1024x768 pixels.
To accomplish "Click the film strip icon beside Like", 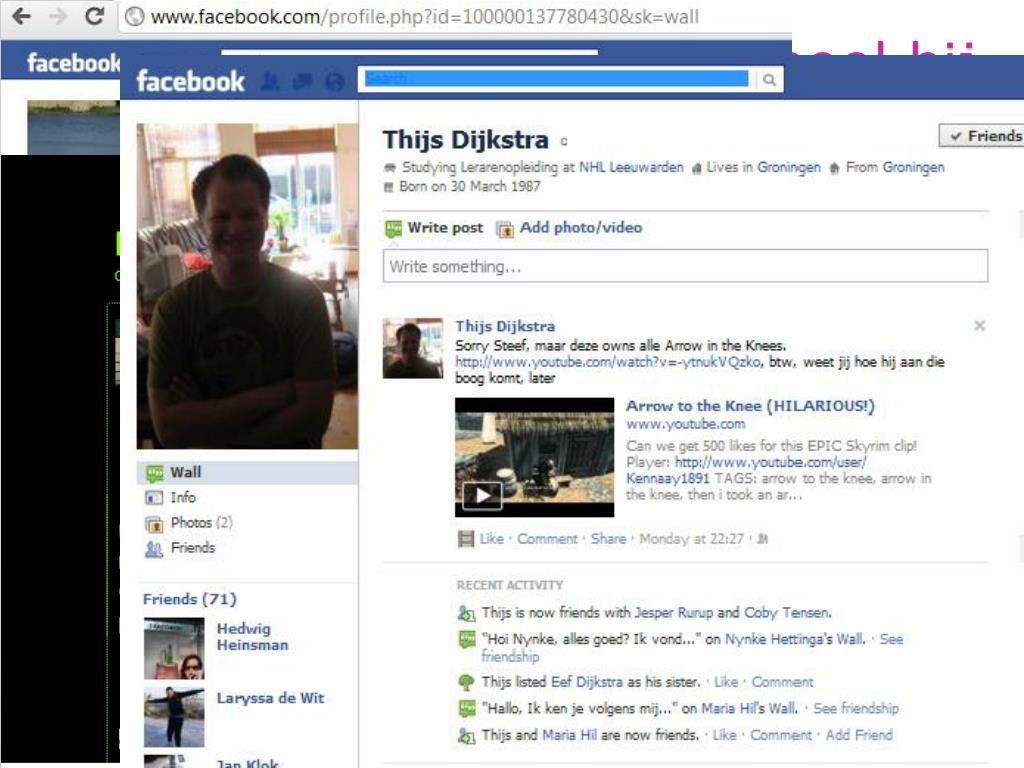I will [x=466, y=539].
